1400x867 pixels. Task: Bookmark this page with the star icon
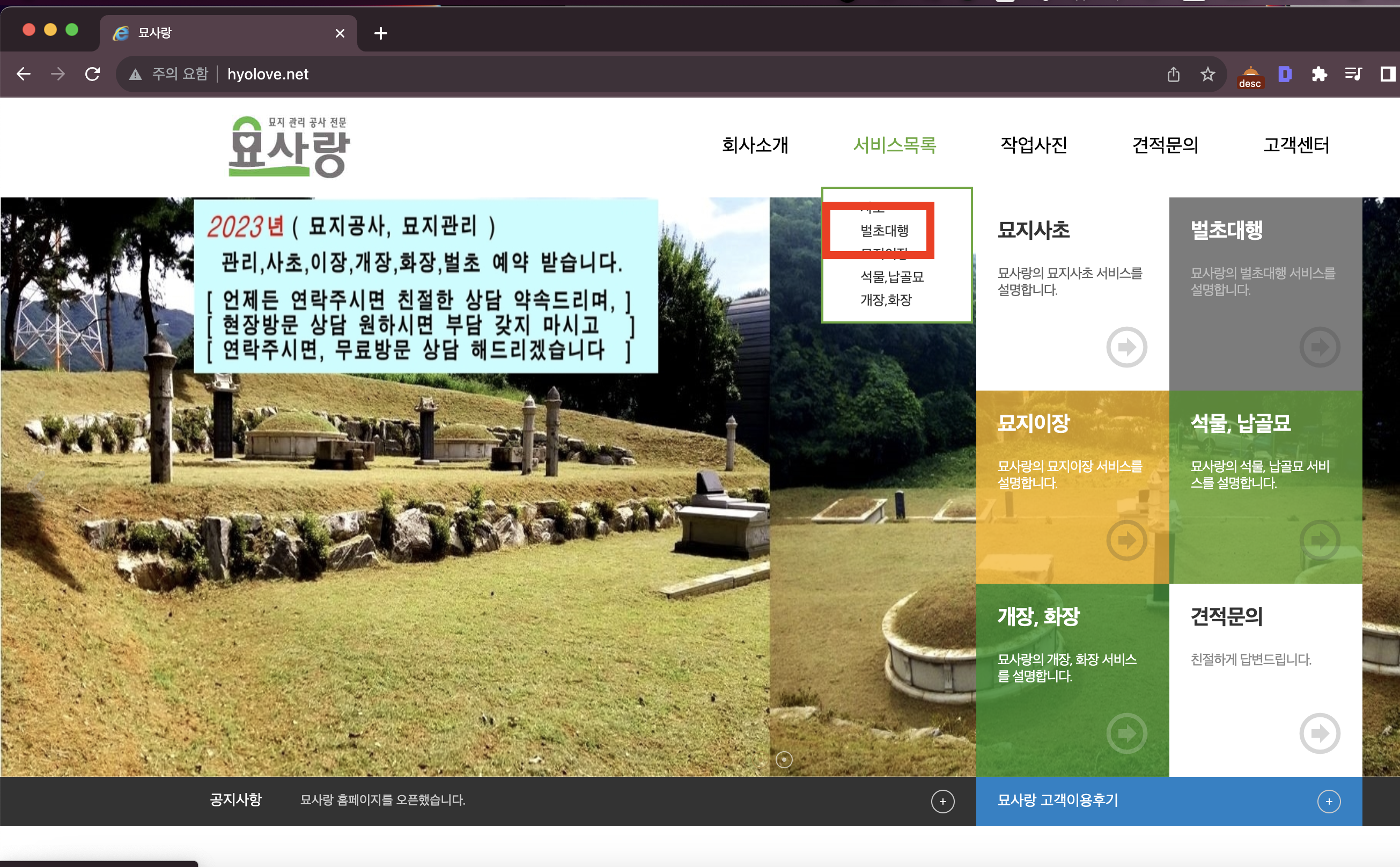pyautogui.click(x=1207, y=74)
